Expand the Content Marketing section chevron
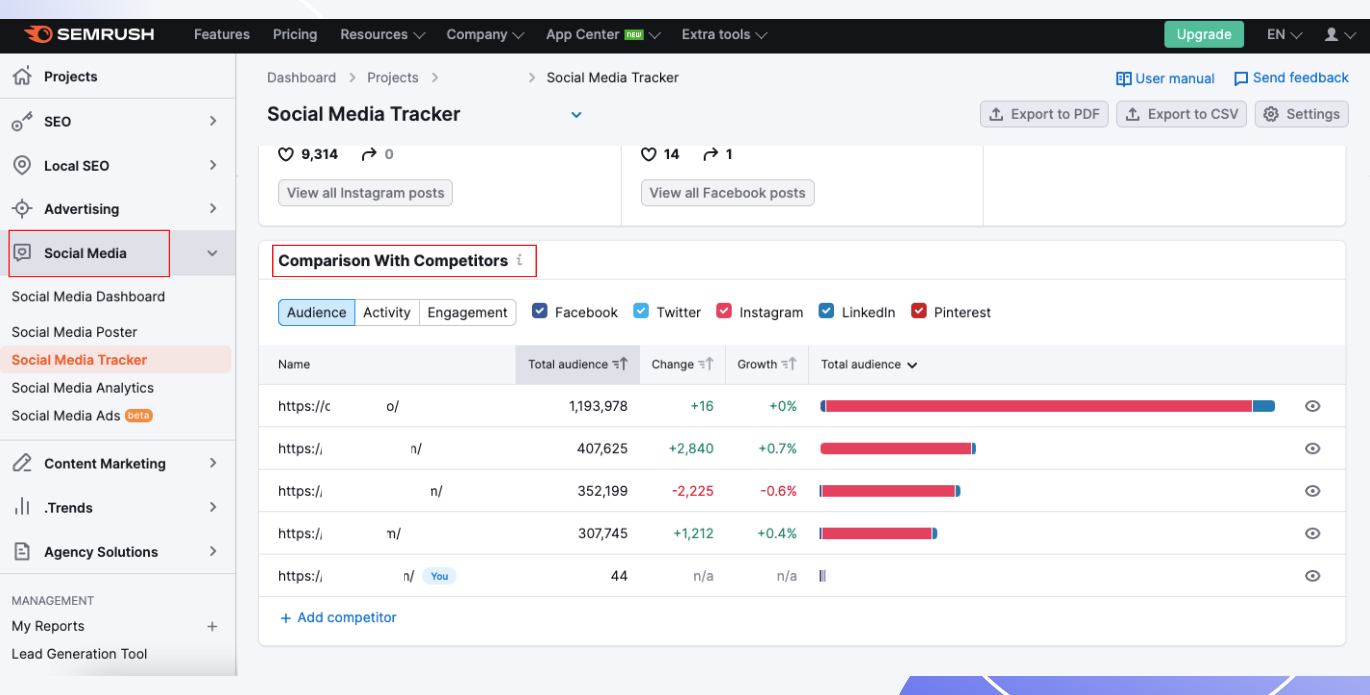Screen dimensions: 1370x695 click(x=212, y=463)
